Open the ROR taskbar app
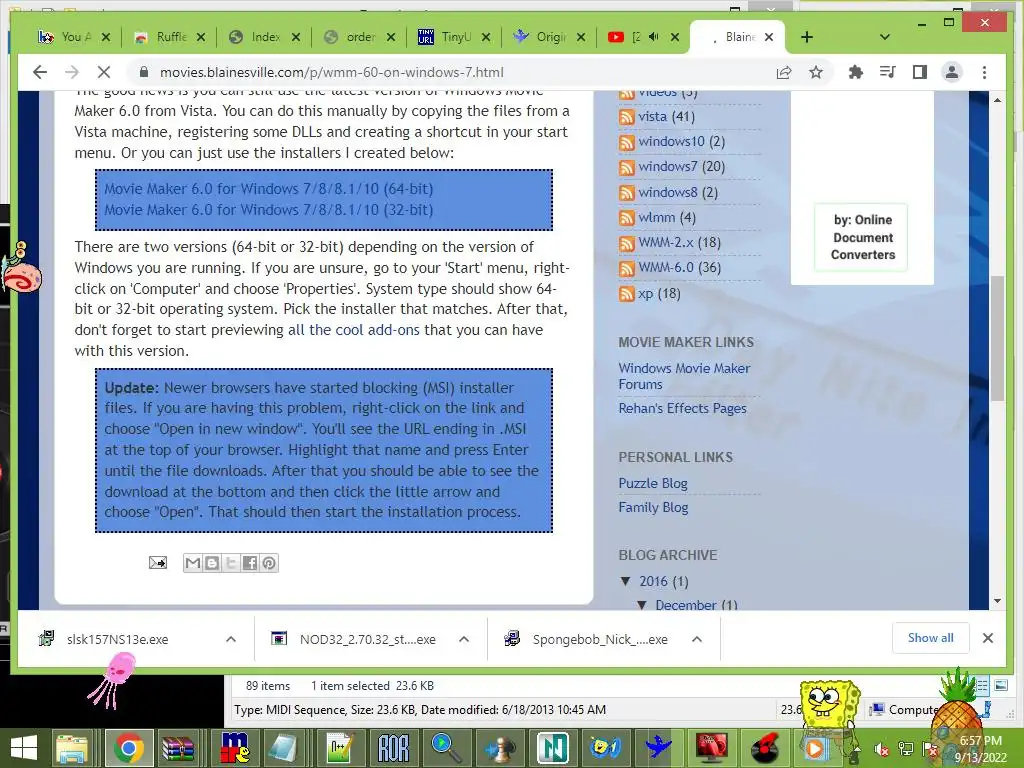The height and width of the screenshot is (768, 1024). pos(393,748)
